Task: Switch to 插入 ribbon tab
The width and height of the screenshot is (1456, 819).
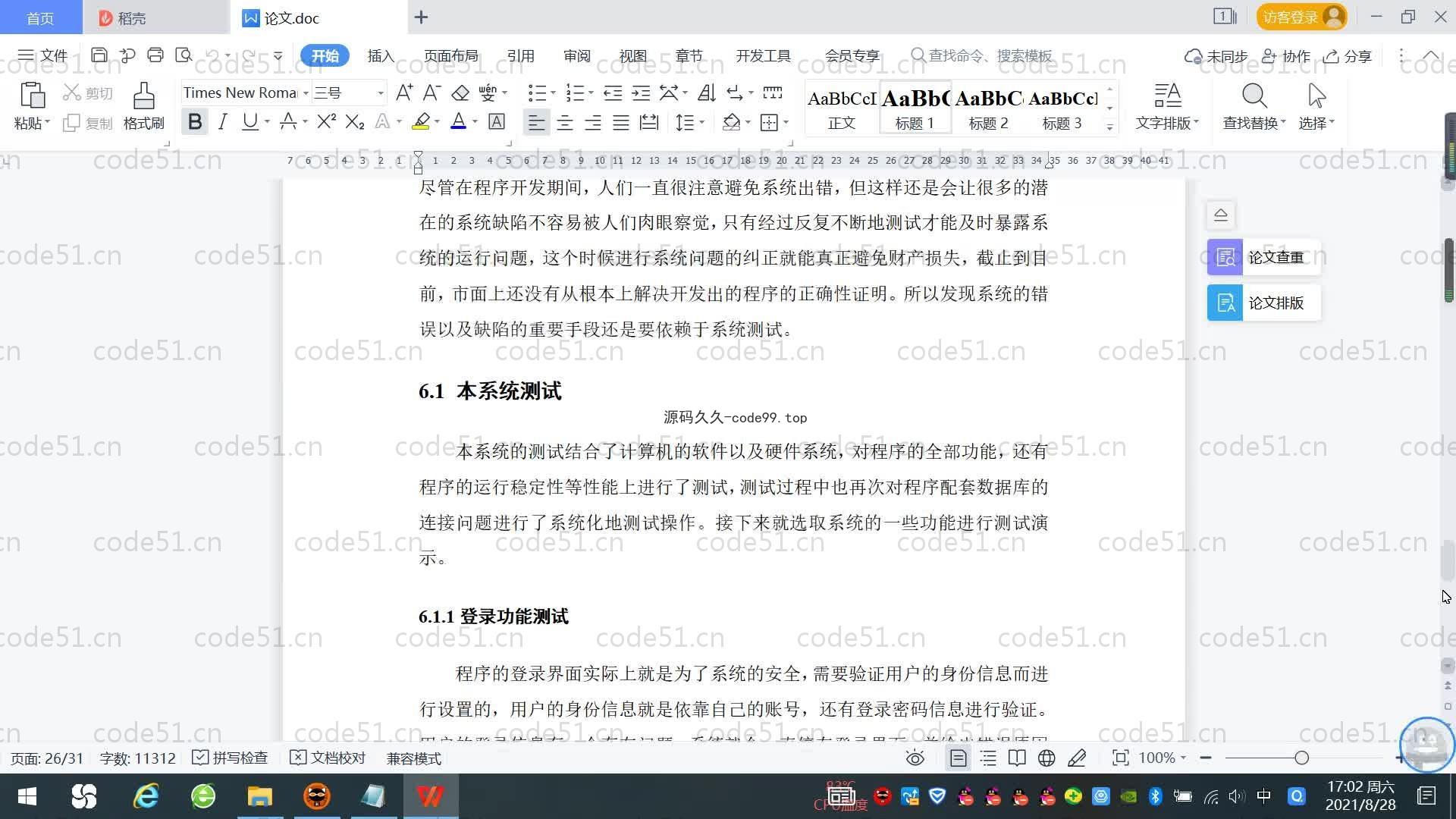Action: pos(381,55)
